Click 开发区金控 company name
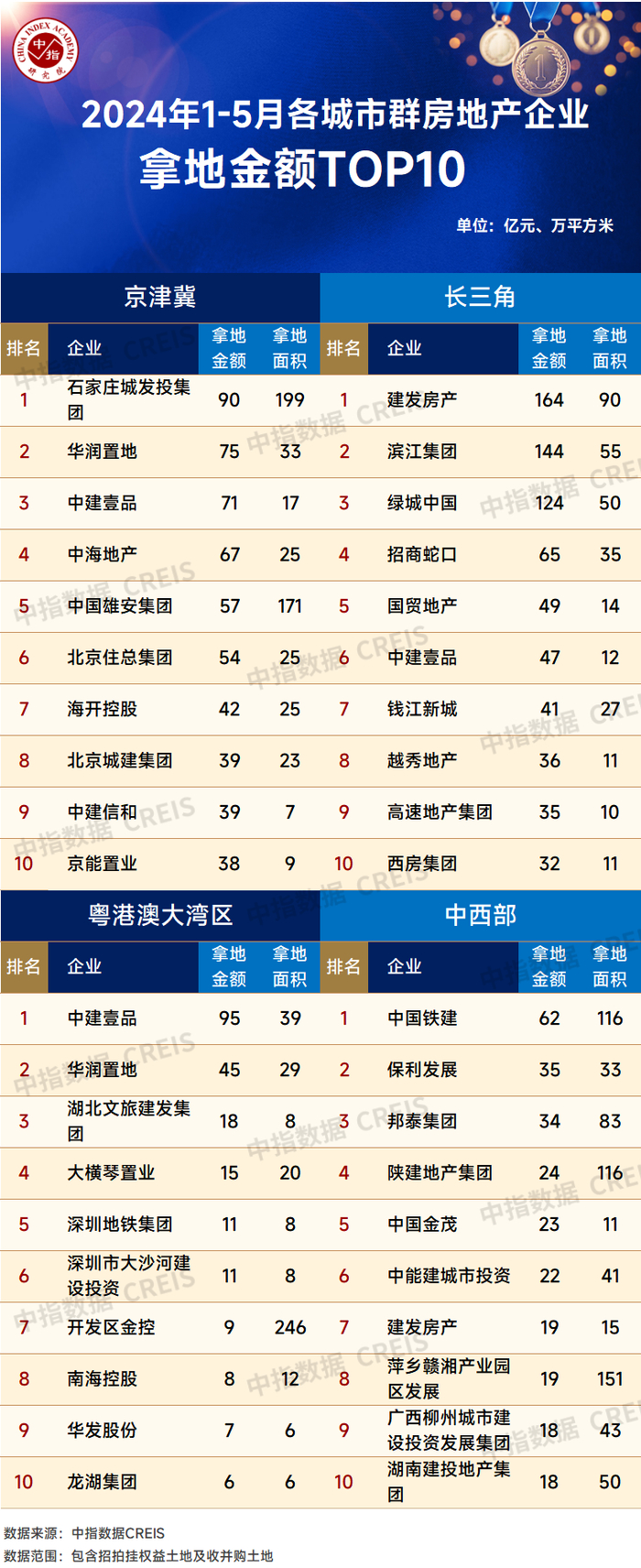 [x=111, y=1327]
